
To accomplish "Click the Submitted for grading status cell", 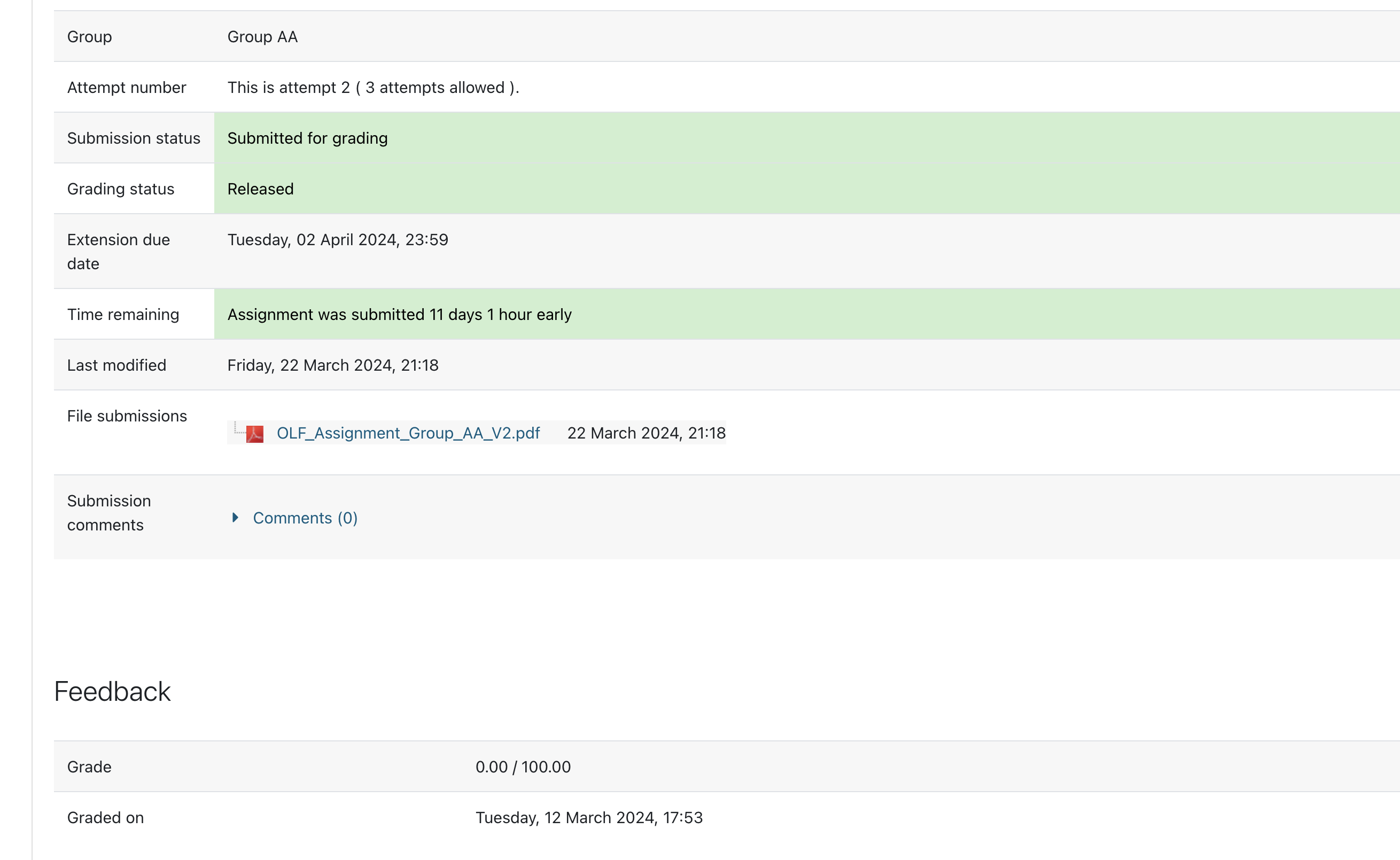I will pyautogui.click(x=307, y=138).
